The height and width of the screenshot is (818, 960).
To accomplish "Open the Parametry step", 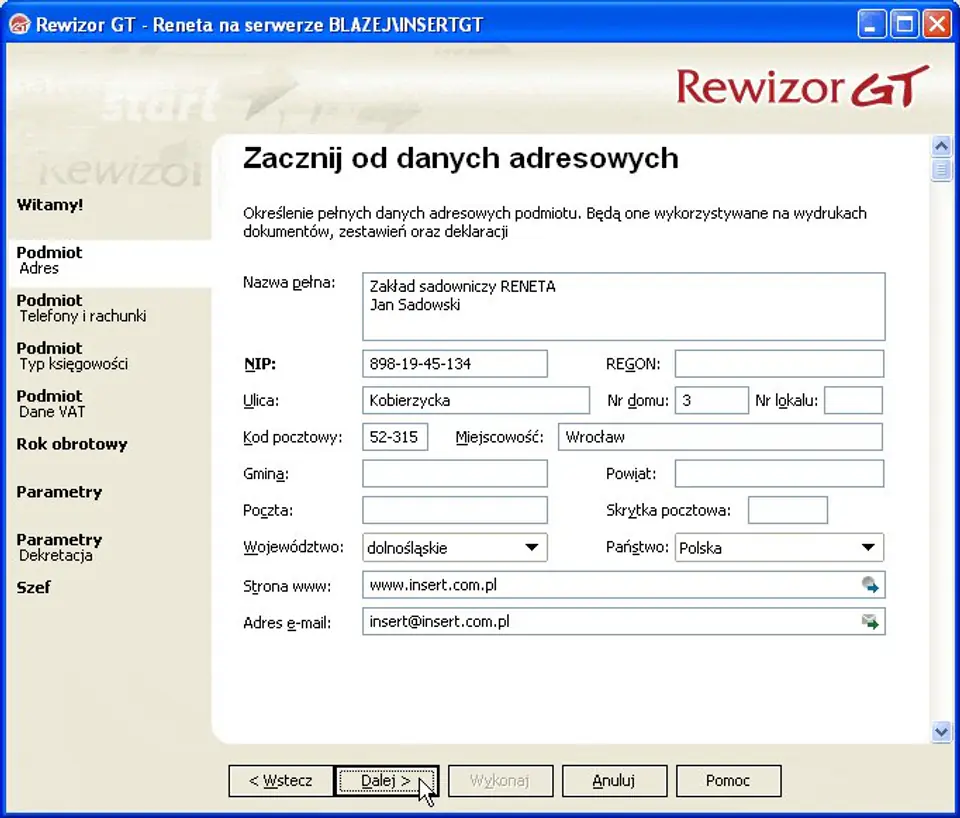I will pos(59,492).
